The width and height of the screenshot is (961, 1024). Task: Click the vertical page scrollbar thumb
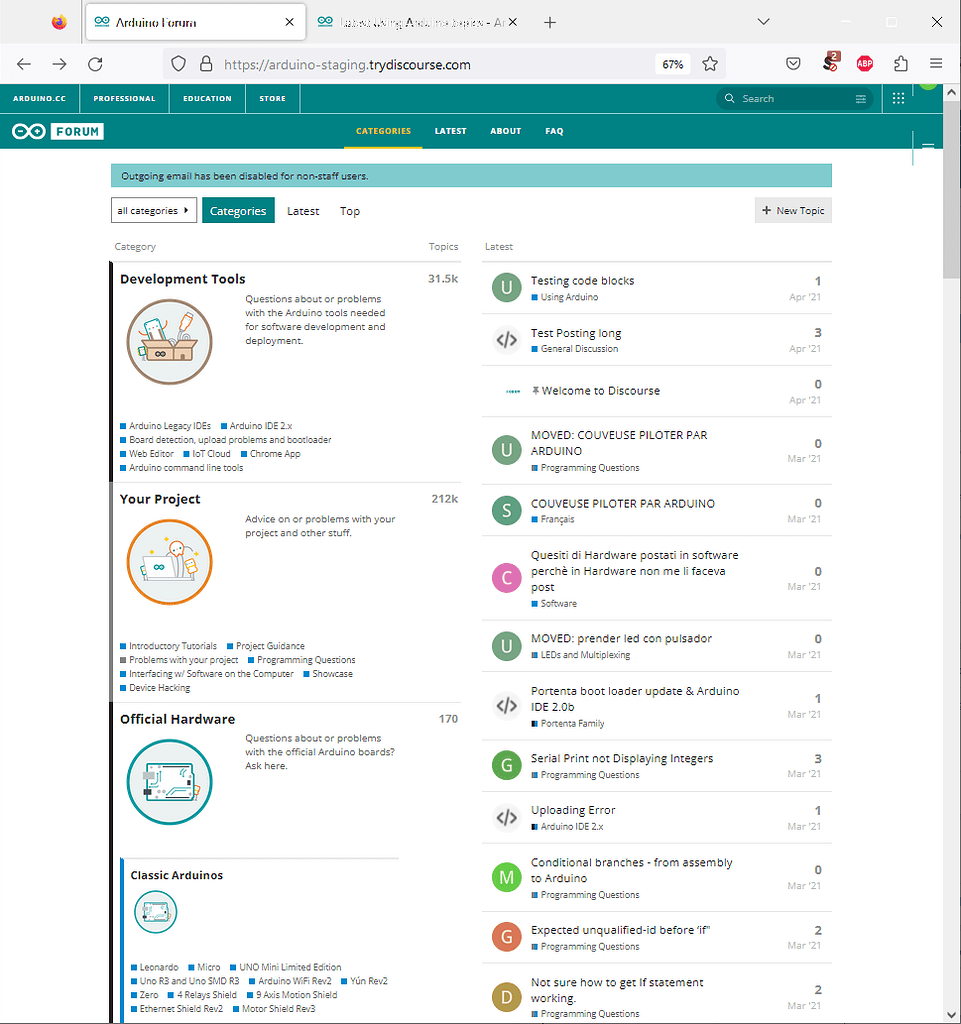952,189
